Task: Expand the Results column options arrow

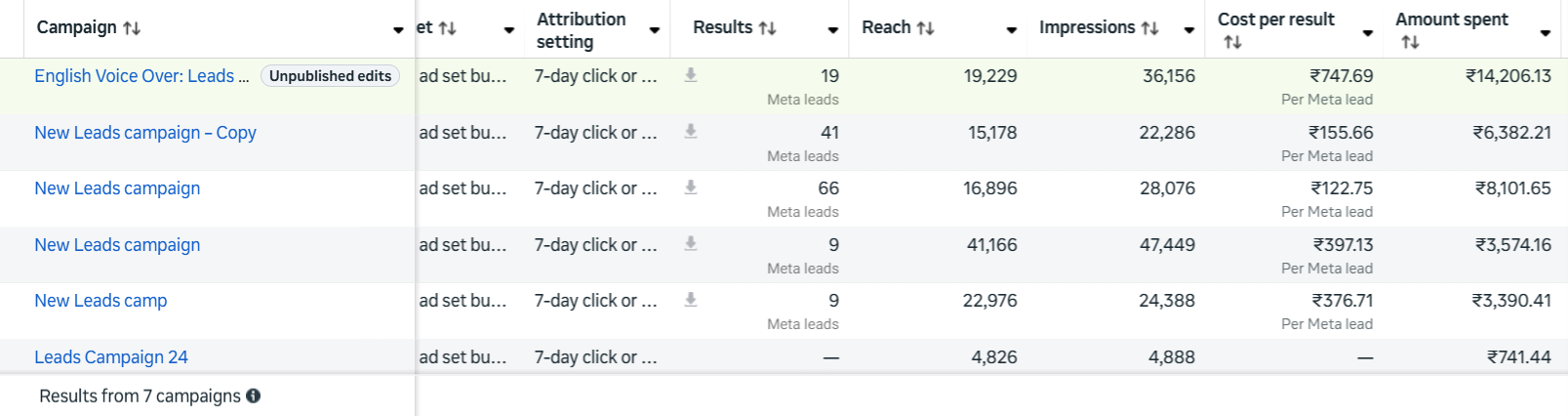Action: tap(833, 30)
